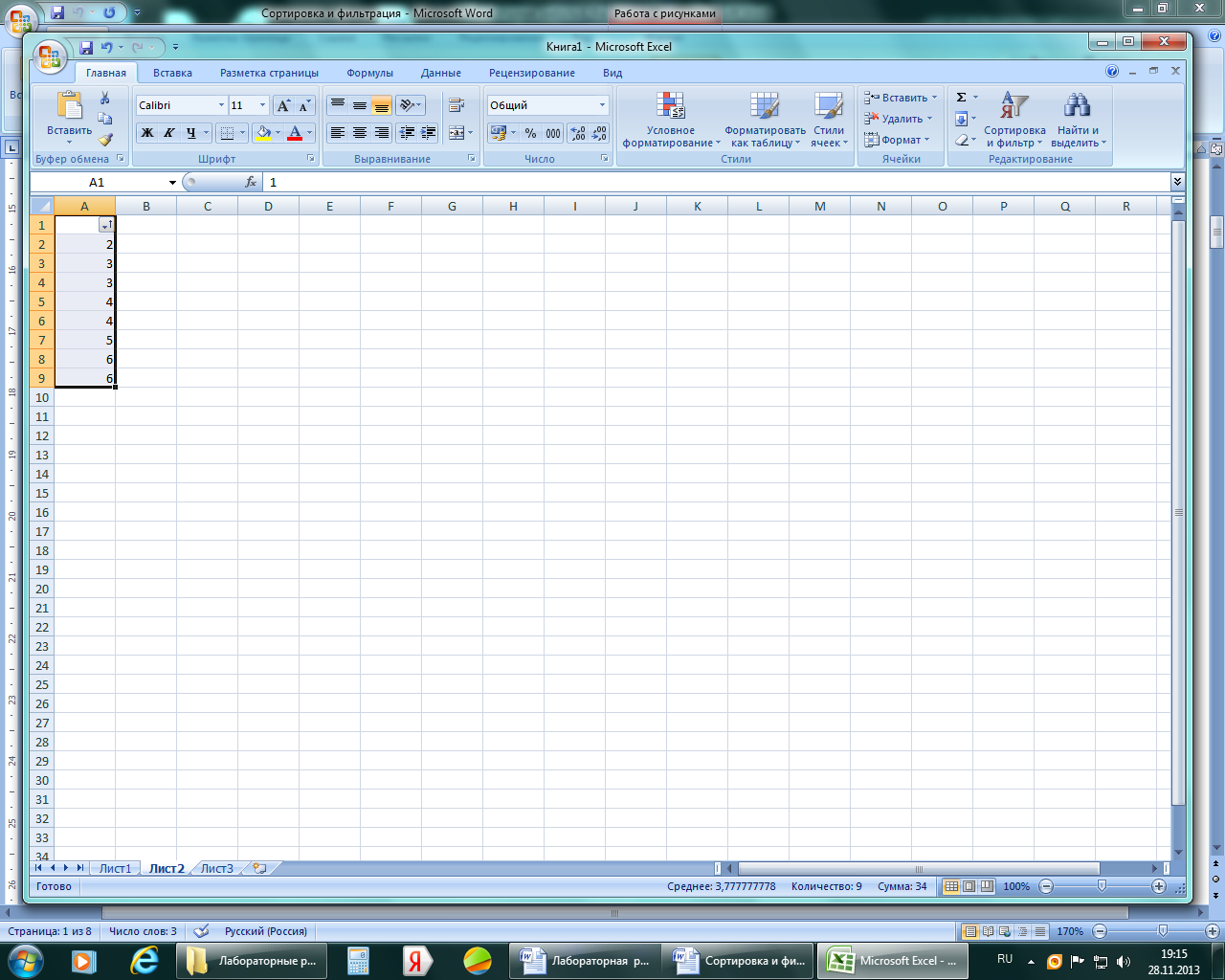Open the filter dropdown in cell A1
Image resolution: width=1225 pixels, height=980 pixels.
[x=107, y=225]
